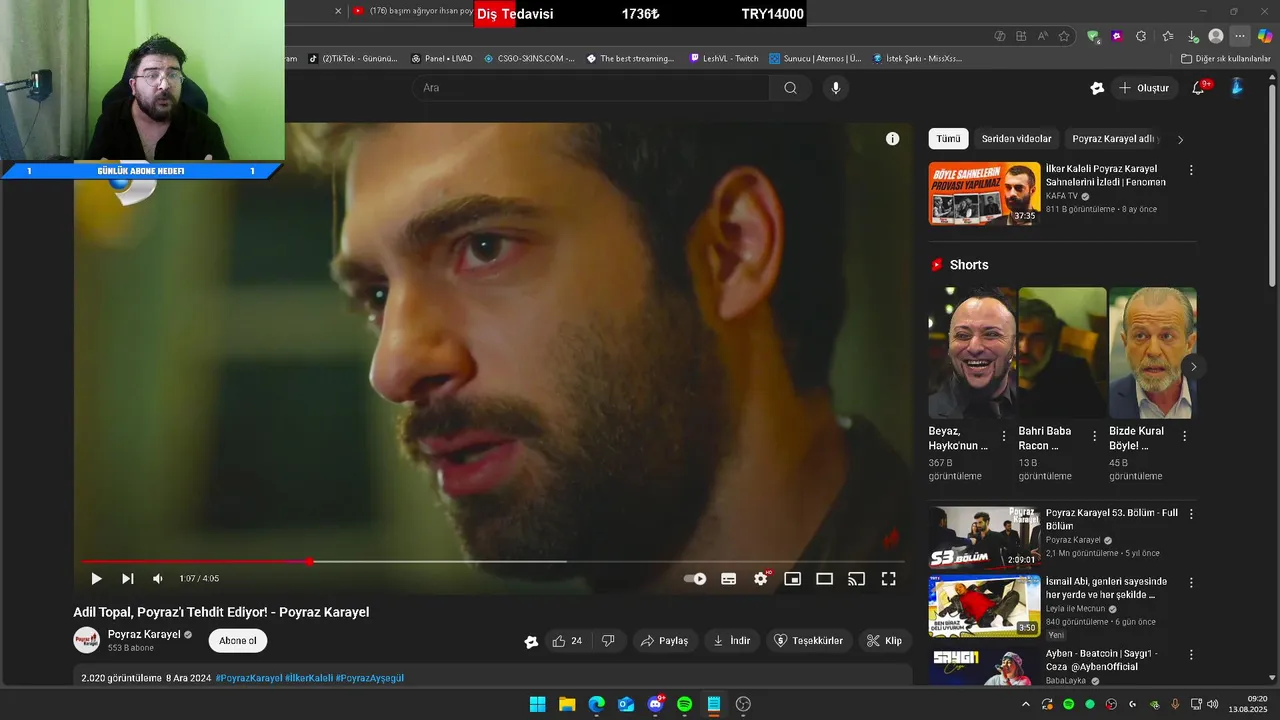The image size is (1280, 720).
Task: Open options for 53. Bölüm video
Action: 1191,514
